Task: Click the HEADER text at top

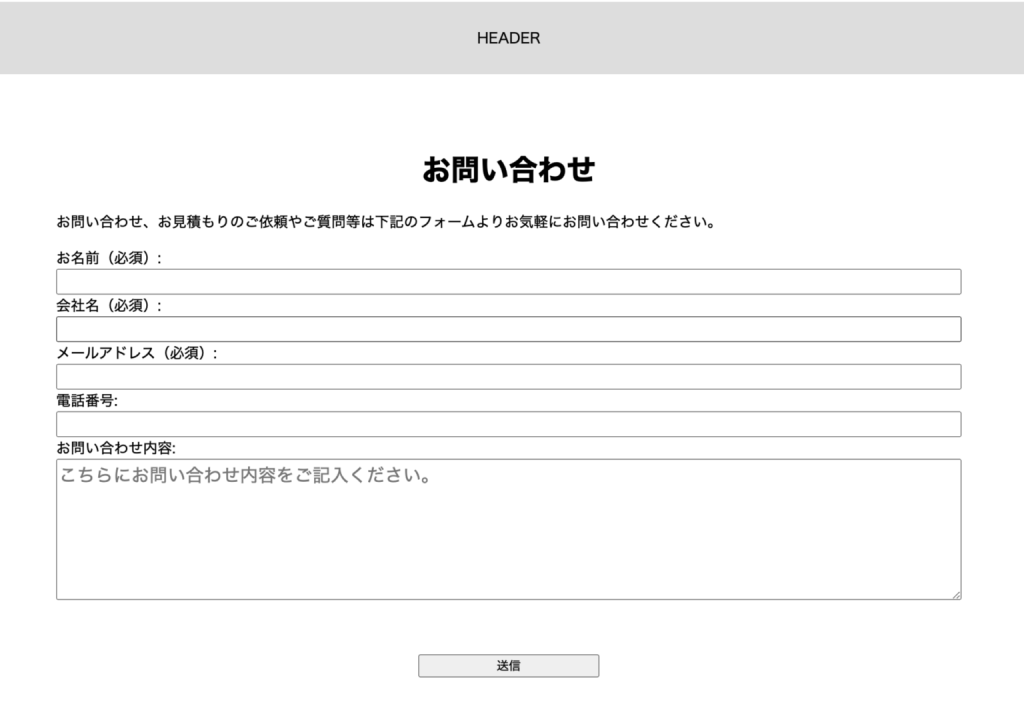Action: 508,38
